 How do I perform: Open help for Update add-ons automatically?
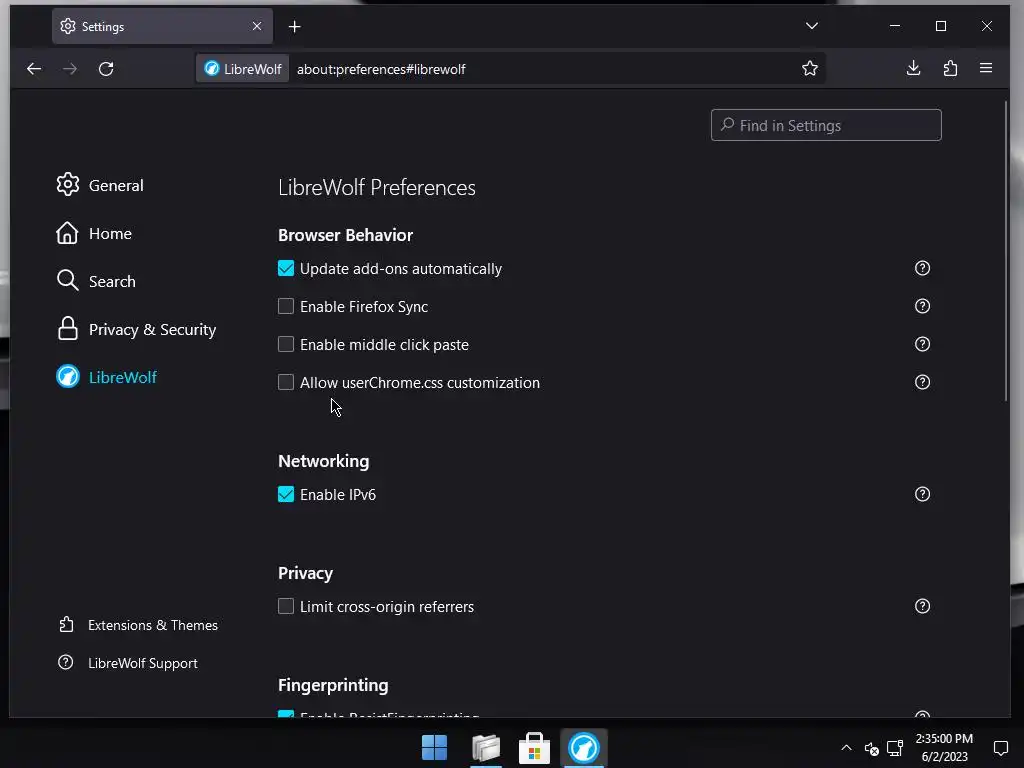pyautogui.click(x=922, y=268)
